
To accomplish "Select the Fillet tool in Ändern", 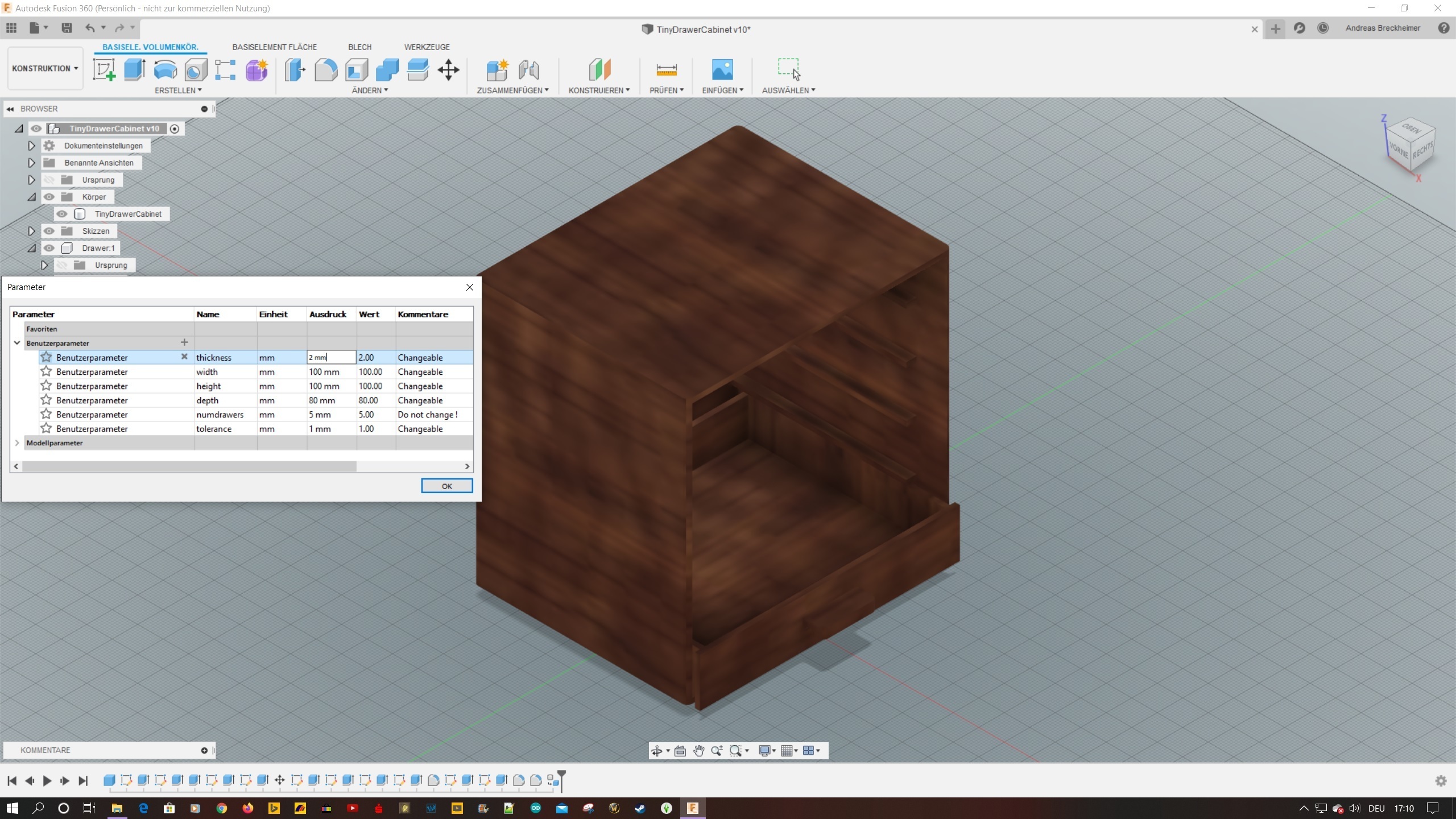I will (x=326, y=70).
